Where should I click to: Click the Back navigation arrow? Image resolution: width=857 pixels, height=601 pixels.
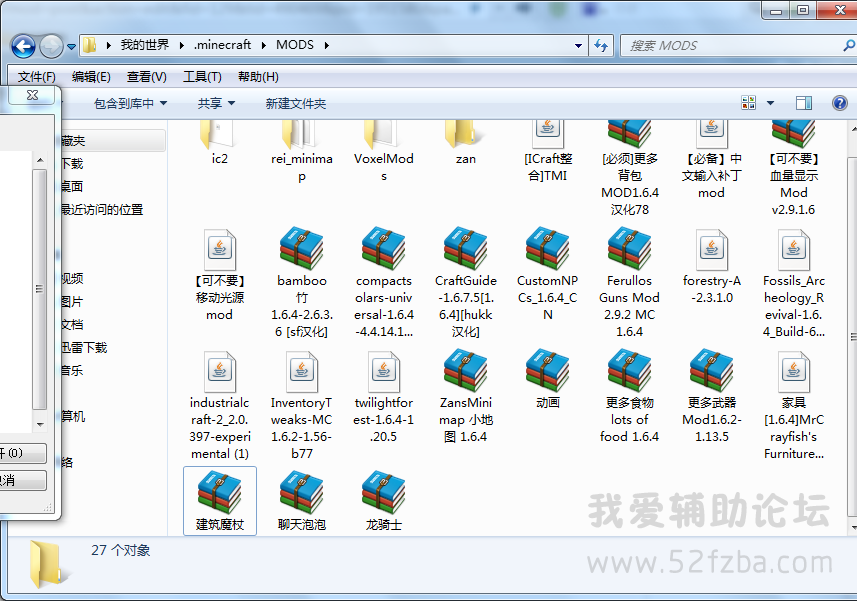[23, 46]
